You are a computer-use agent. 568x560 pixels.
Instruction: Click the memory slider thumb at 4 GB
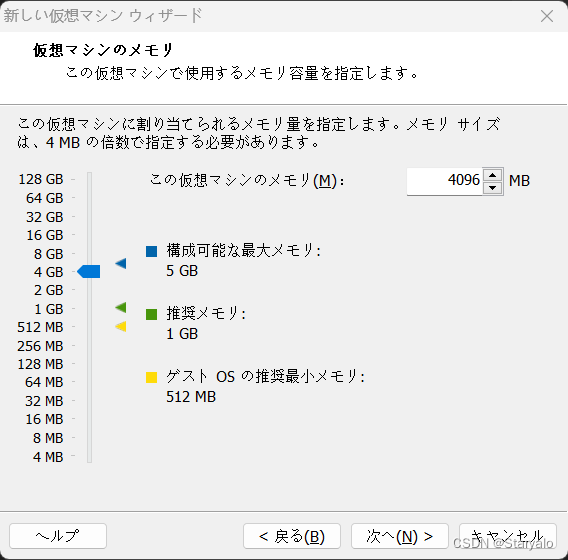(x=89, y=272)
